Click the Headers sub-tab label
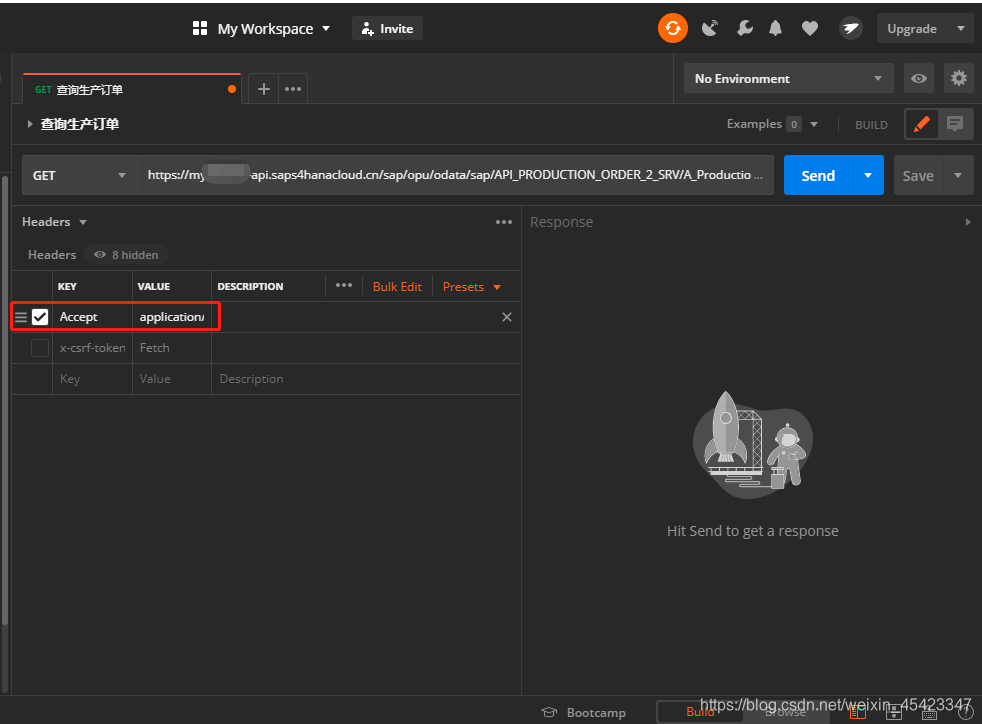 [52, 255]
